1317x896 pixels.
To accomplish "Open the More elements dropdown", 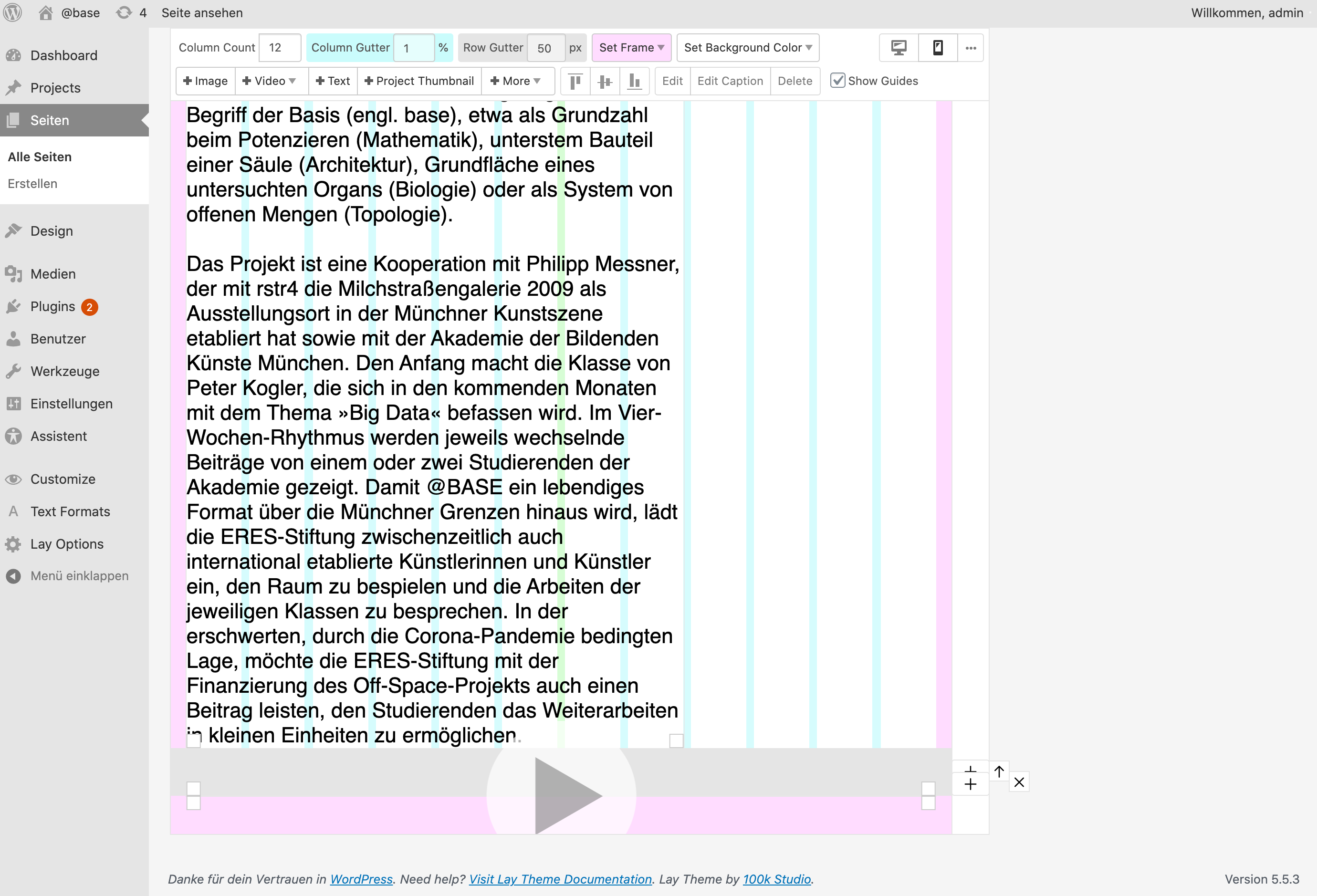I will point(515,81).
